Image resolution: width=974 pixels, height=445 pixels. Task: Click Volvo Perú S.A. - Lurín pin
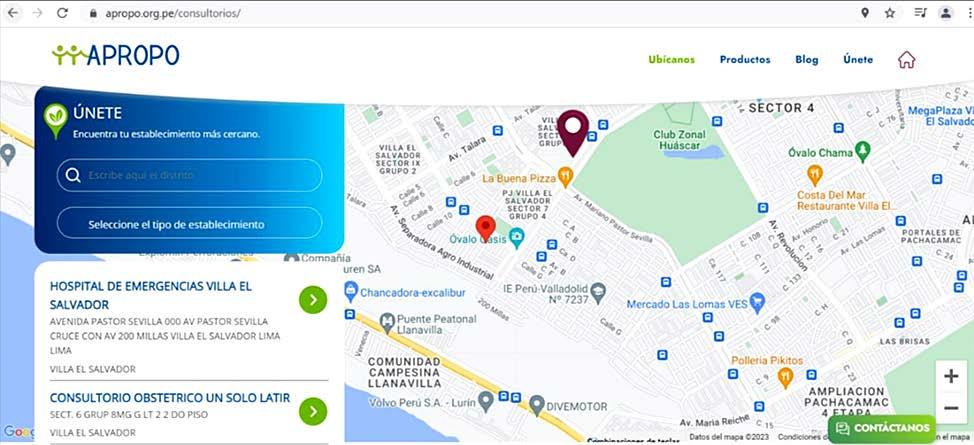pos(486,400)
